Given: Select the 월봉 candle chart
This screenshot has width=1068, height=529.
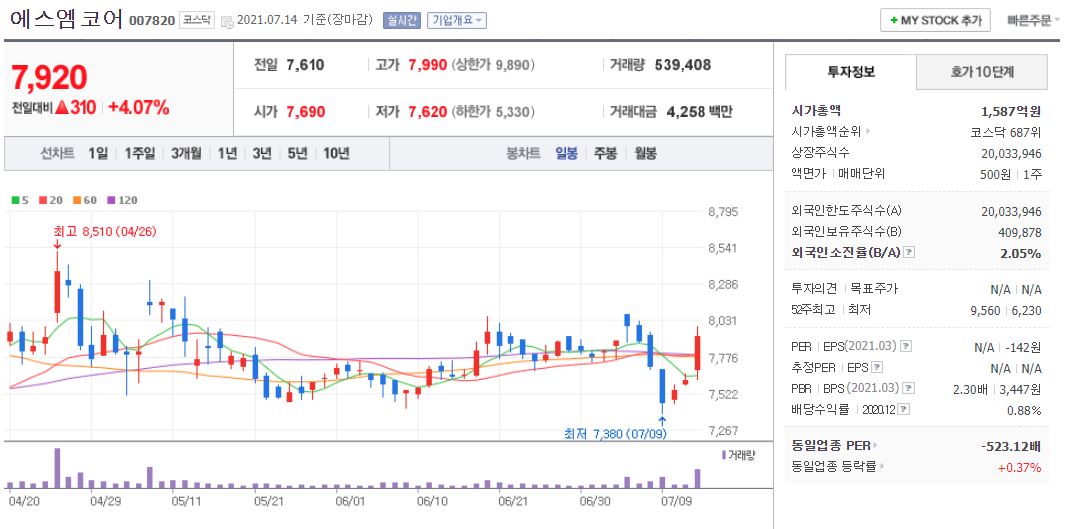Looking at the screenshot, I should (645, 153).
